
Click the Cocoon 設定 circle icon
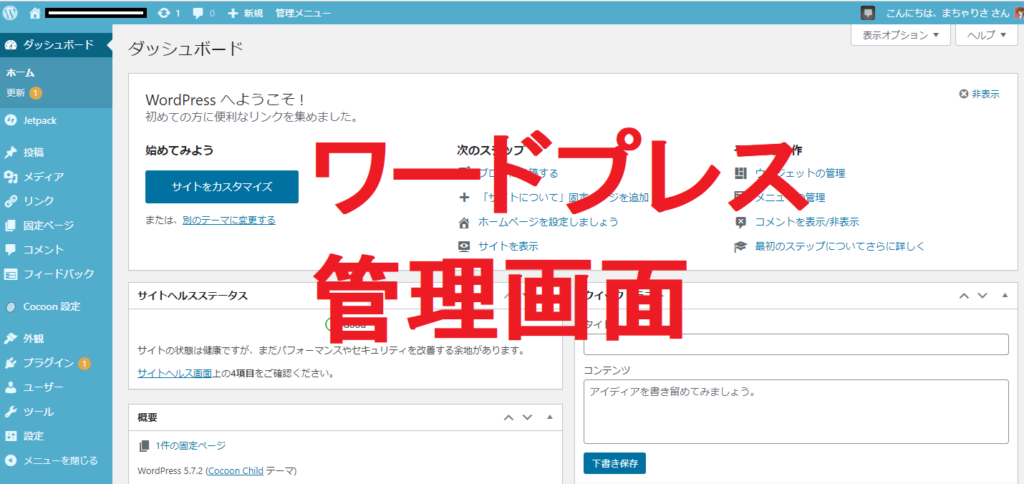10,307
